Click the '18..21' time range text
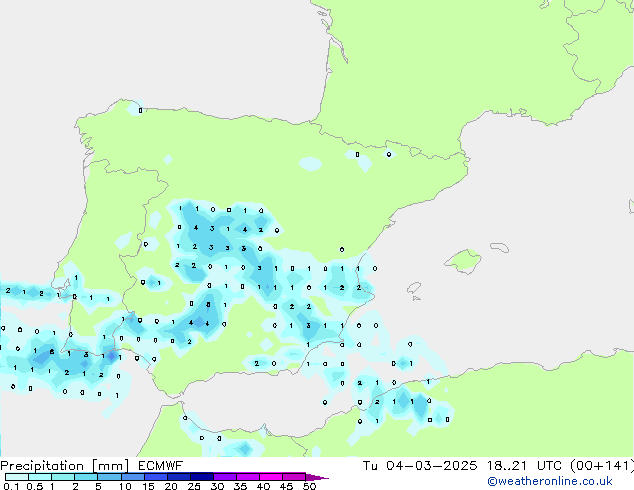 507,466
